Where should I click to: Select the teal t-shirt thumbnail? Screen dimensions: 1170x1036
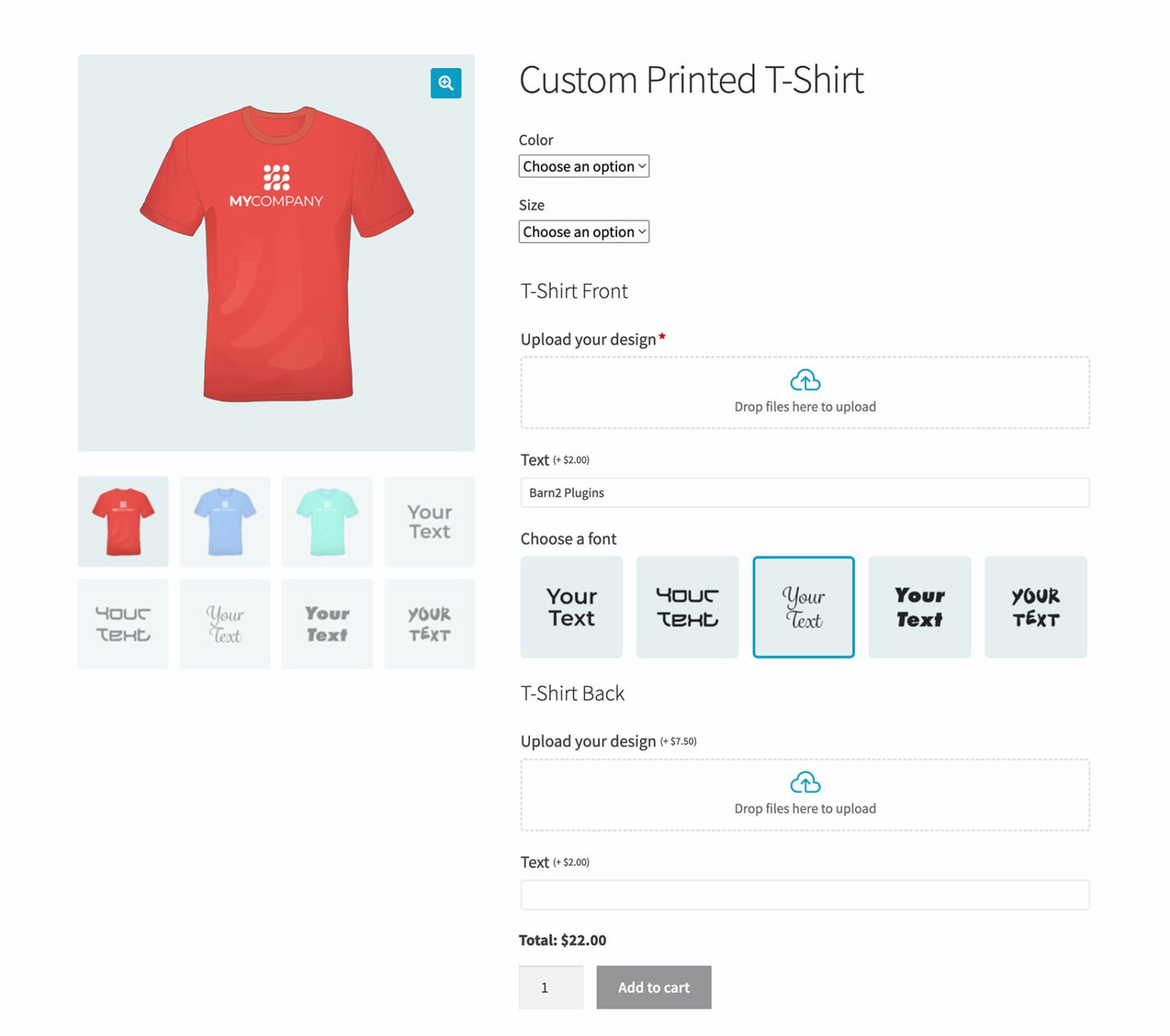[x=327, y=521]
